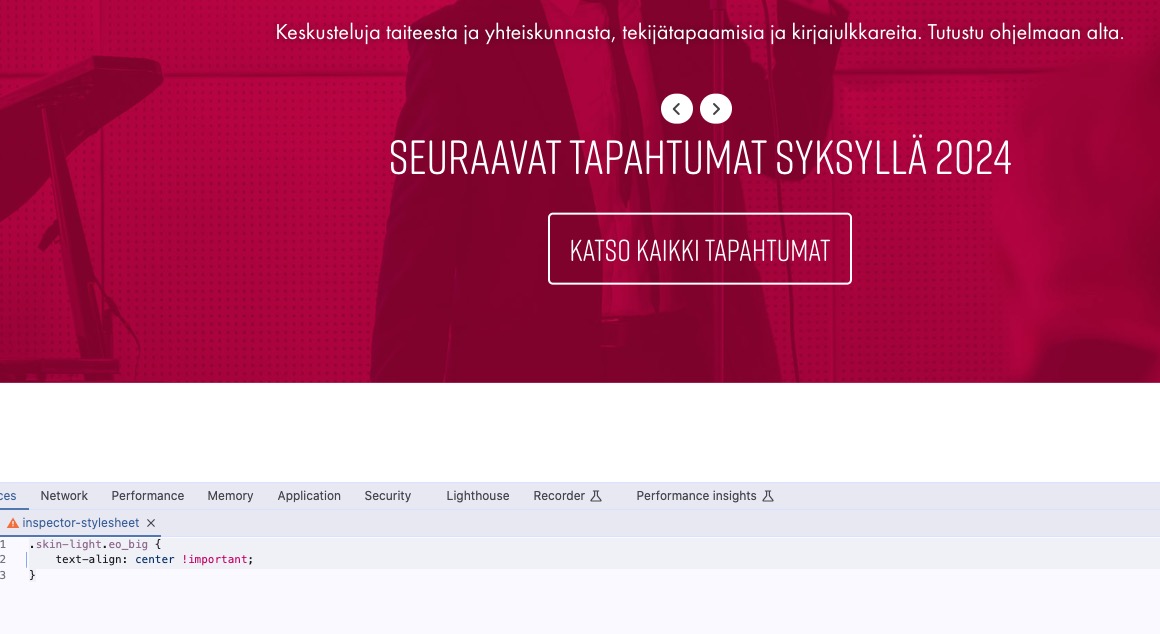Select the inspector-stylesheet file tab
The image size is (1160, 634).
coord(81,523)
